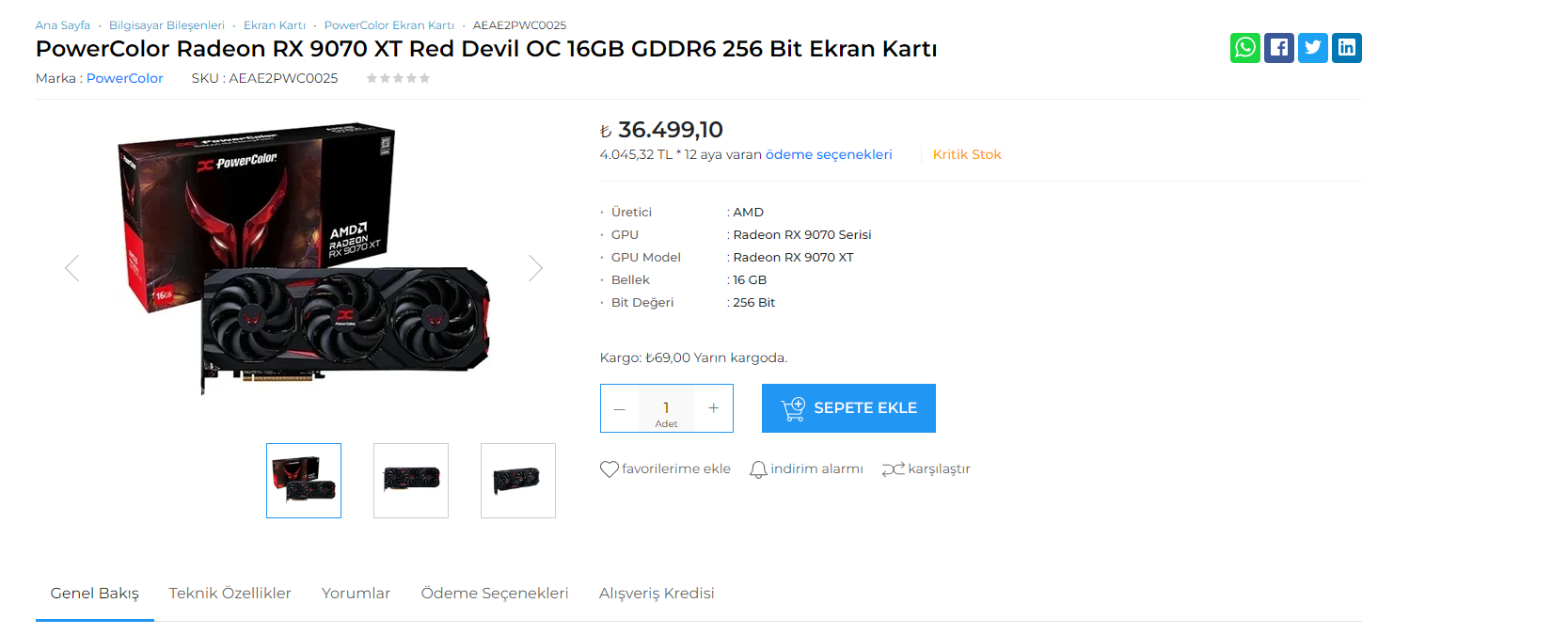Switch to Yorumlar tab

click(x=356, y=593)
